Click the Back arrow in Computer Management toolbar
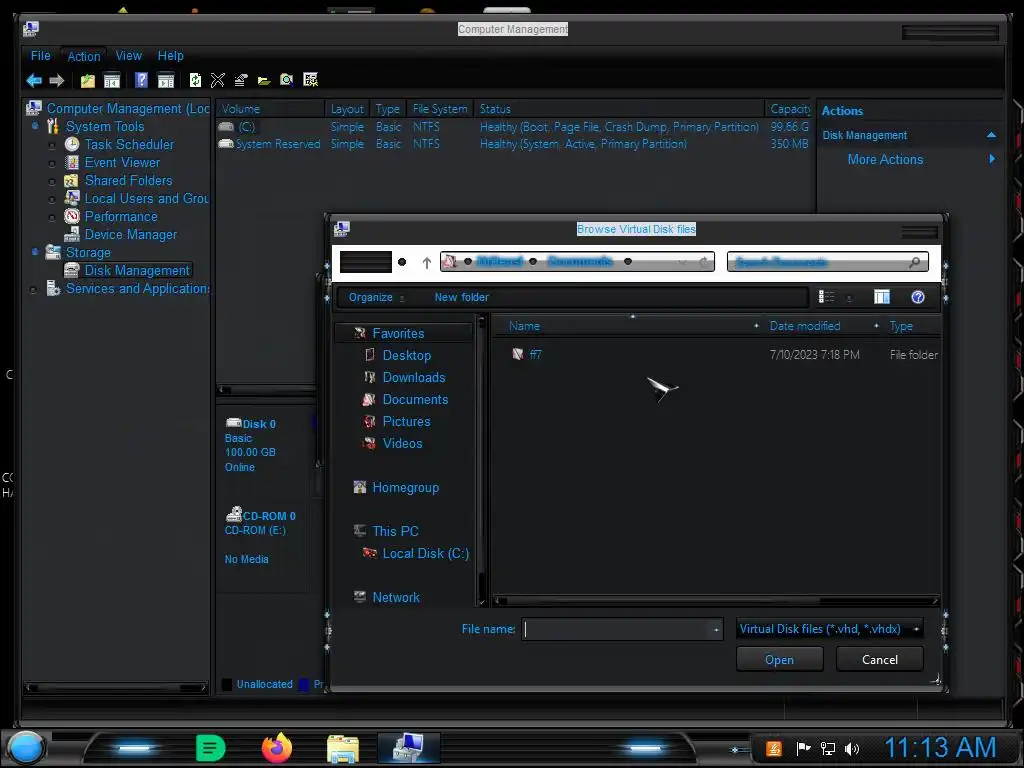The width and height of the screenshot is (1024, 768). click(x=34, y=80)
